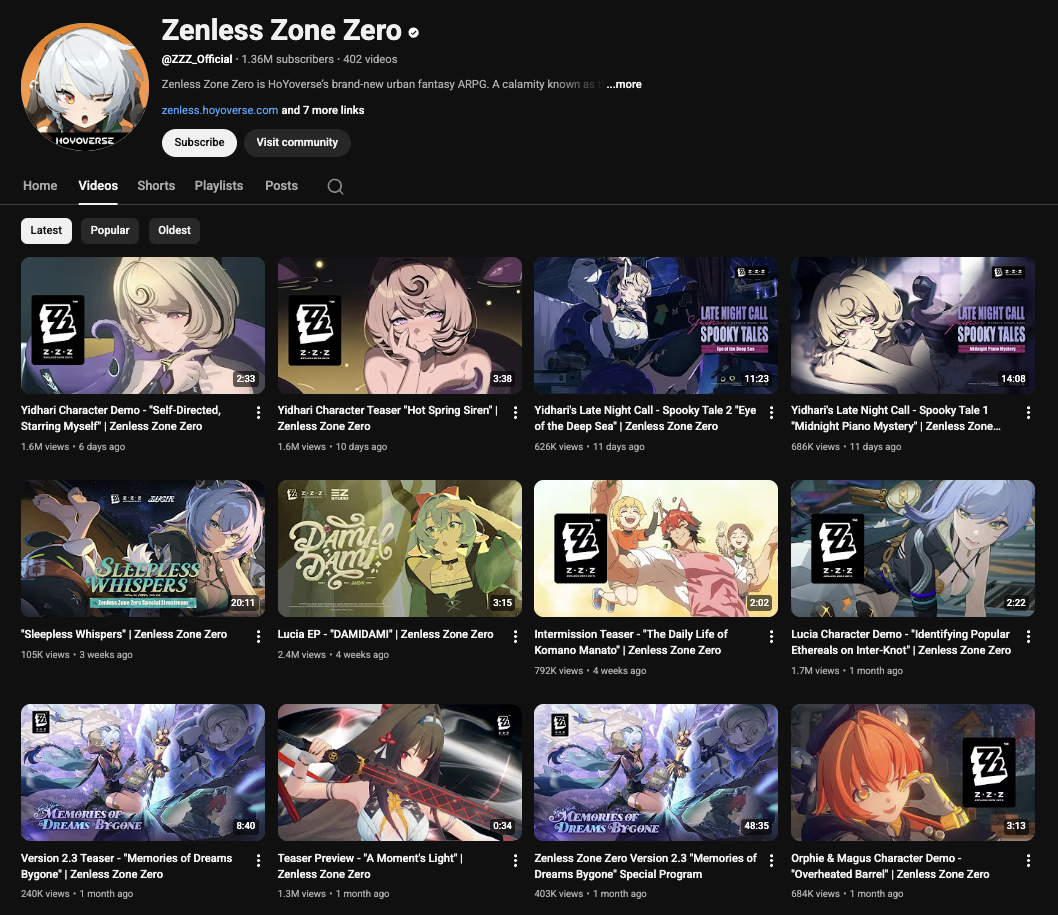Screen dimensions: 1058x915
Task: Open the 'Hot Spring Siren' teaser title
Action: click(x=387, y=418)
